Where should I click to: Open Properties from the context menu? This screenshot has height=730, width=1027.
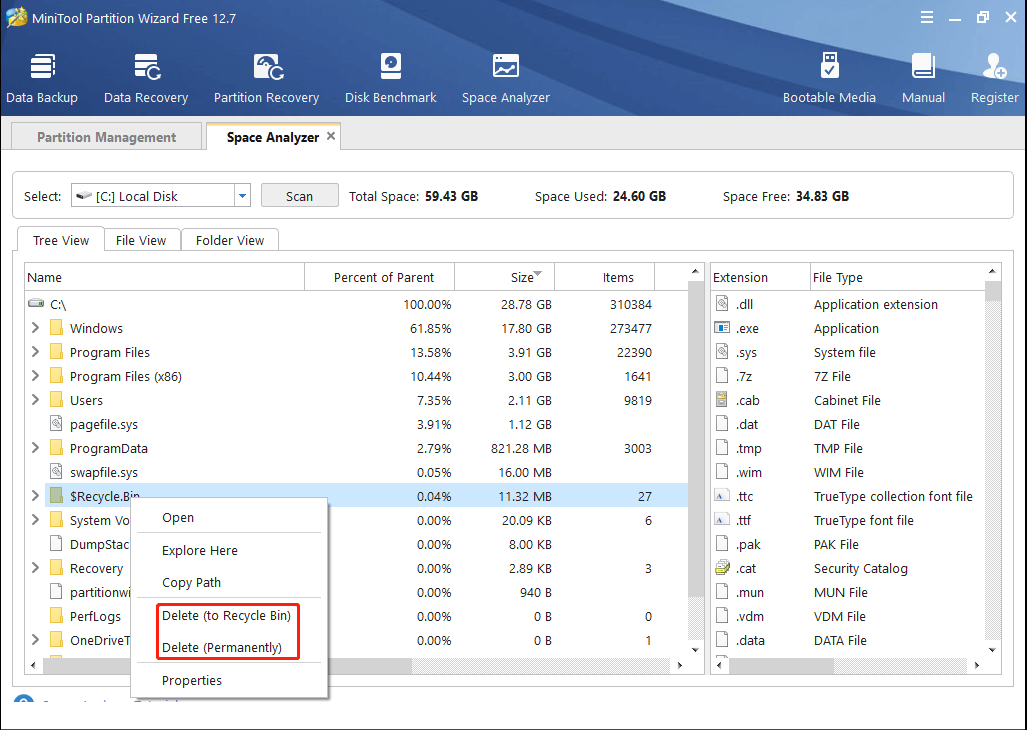pyautogui.click(x=229, y=680)
